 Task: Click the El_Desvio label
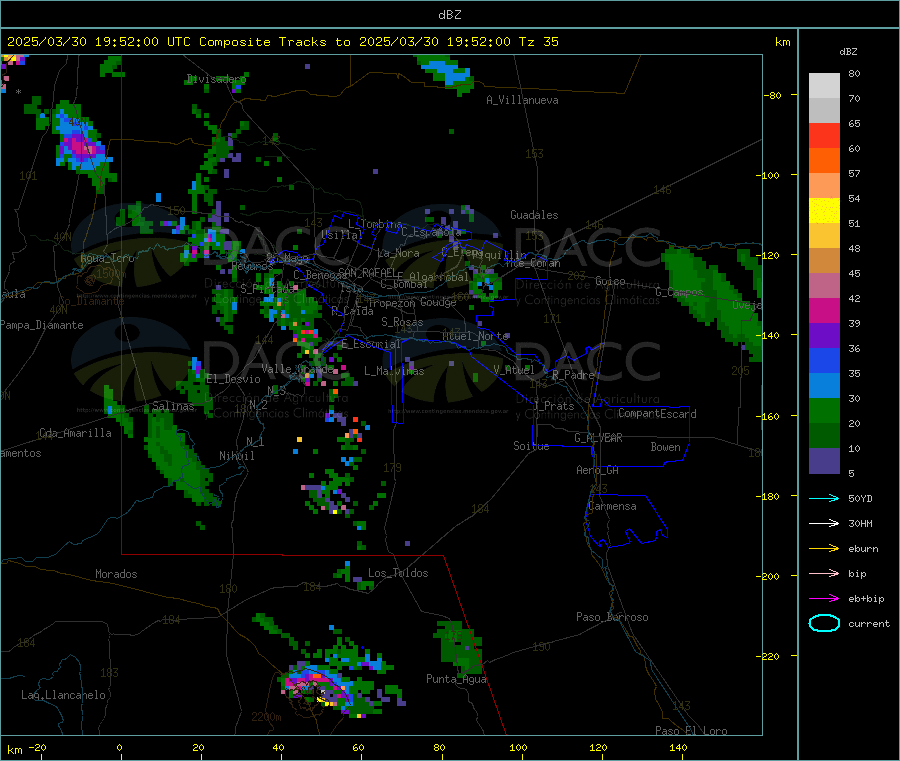point(234,379)
